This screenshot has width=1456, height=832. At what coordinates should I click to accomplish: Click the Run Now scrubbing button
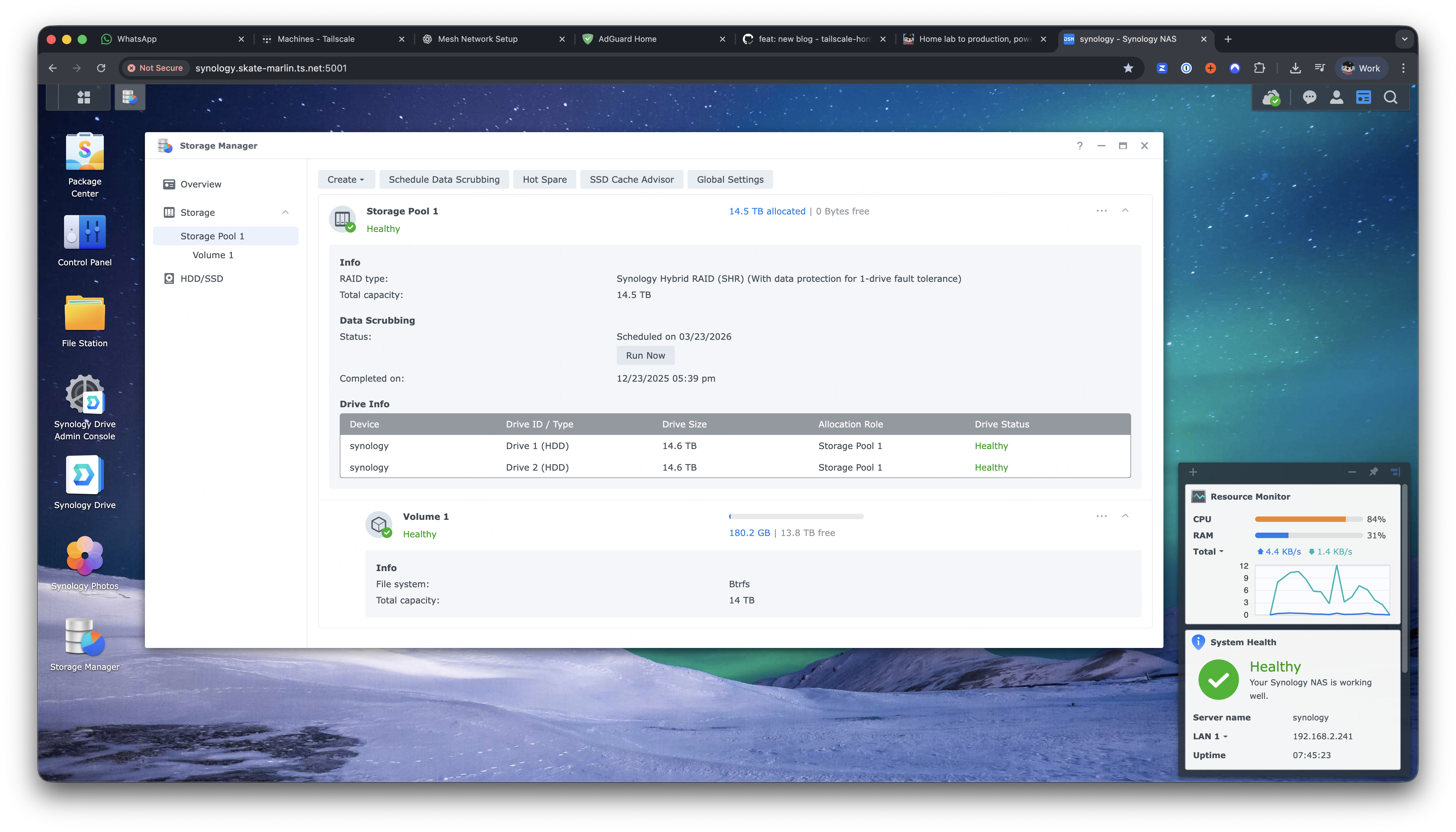645,355
